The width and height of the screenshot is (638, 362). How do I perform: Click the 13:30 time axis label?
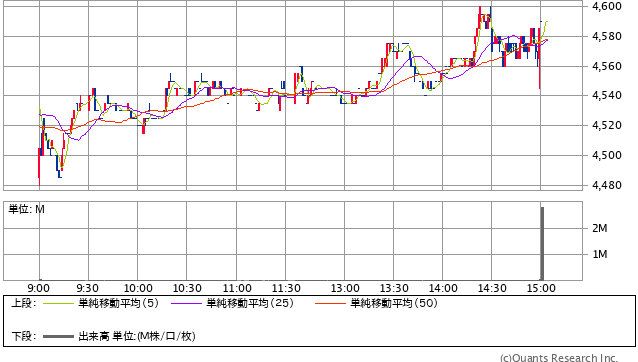tap(394, 288)
